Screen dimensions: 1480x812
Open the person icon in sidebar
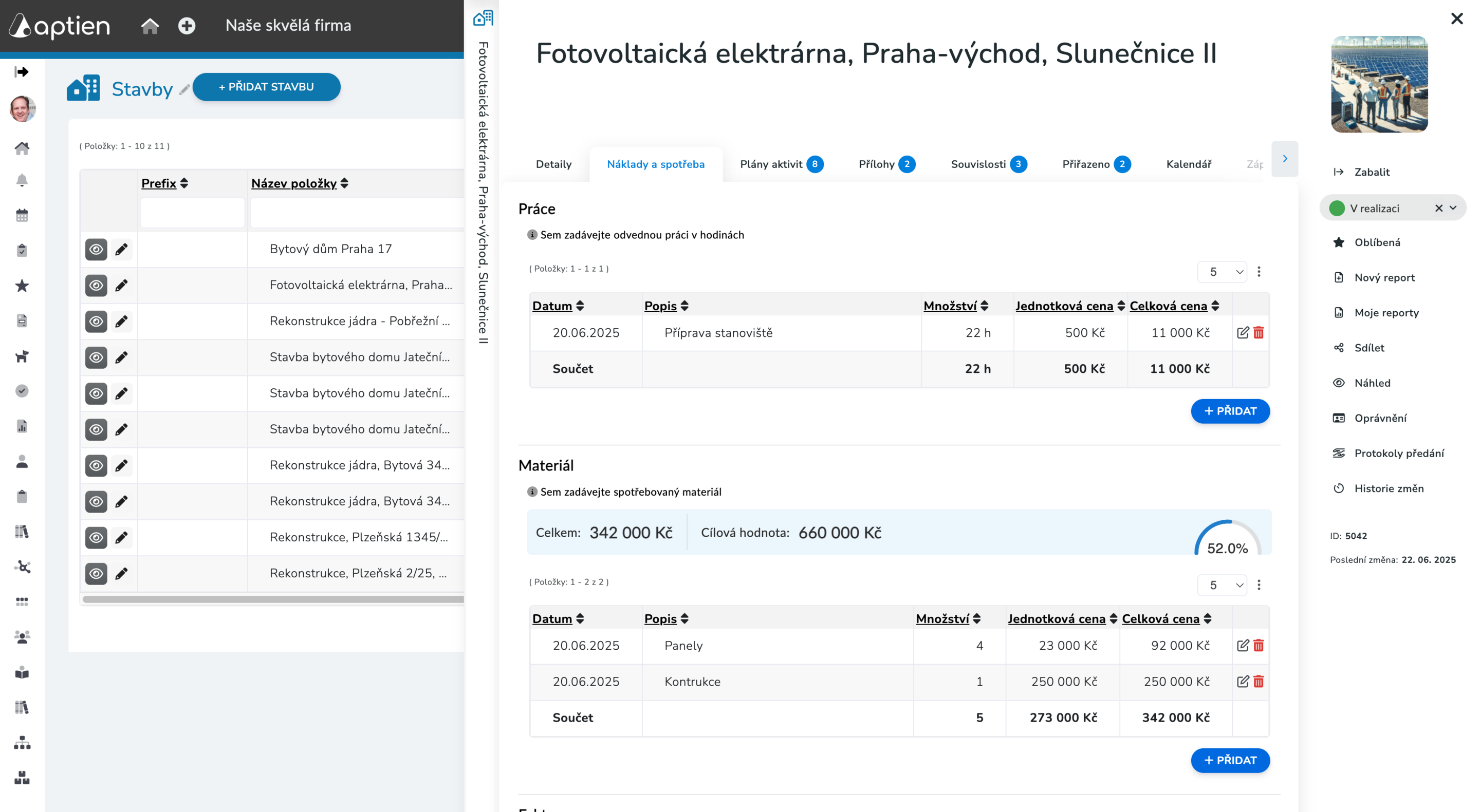point(22,461)
